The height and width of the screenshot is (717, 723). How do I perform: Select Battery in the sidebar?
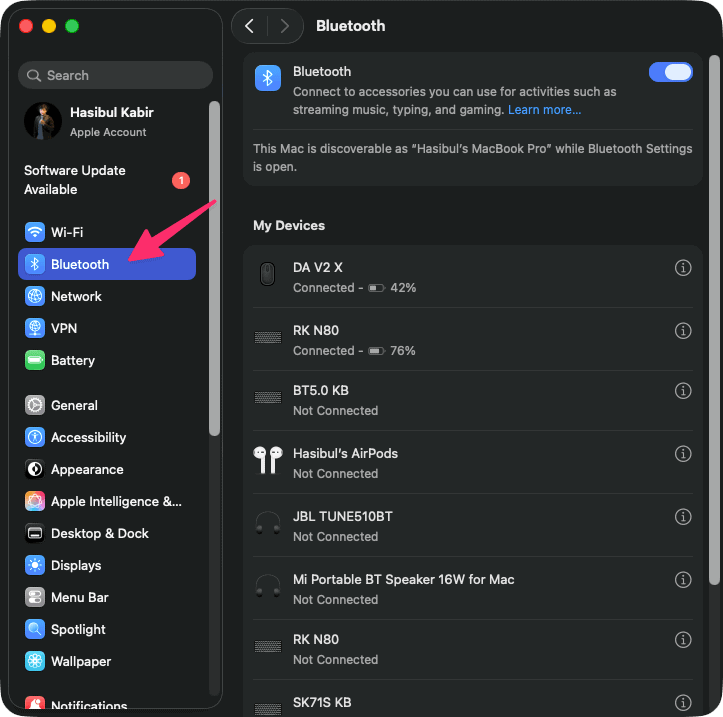[107, 360]
